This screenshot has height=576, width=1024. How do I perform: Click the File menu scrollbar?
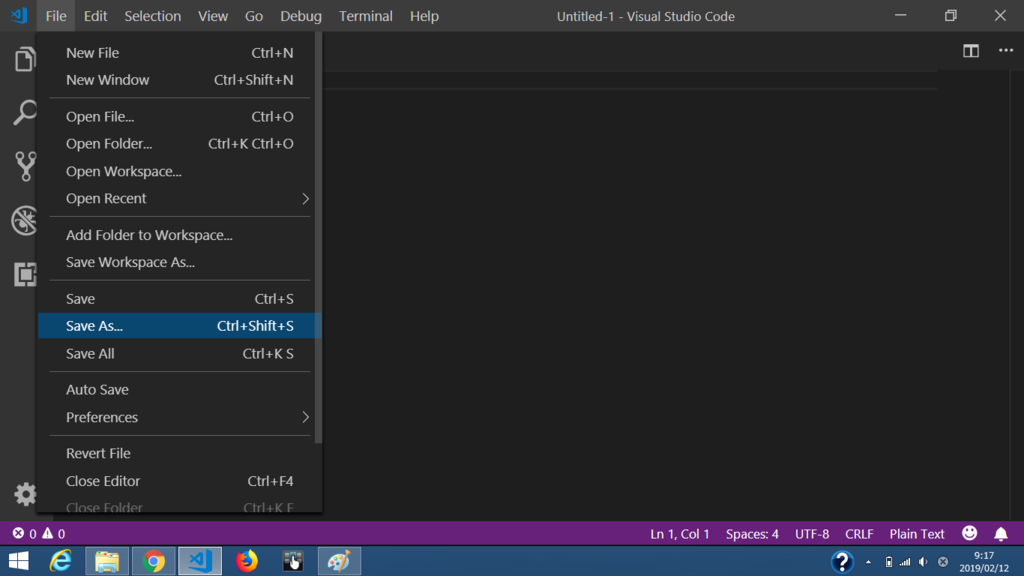pos(319,238)
